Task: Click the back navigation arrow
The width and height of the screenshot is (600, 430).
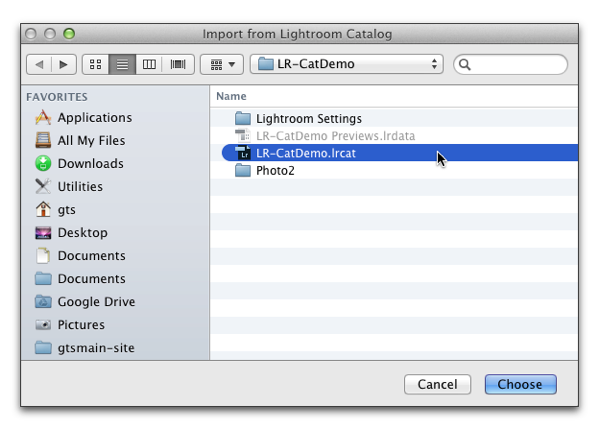Action: 40,64
